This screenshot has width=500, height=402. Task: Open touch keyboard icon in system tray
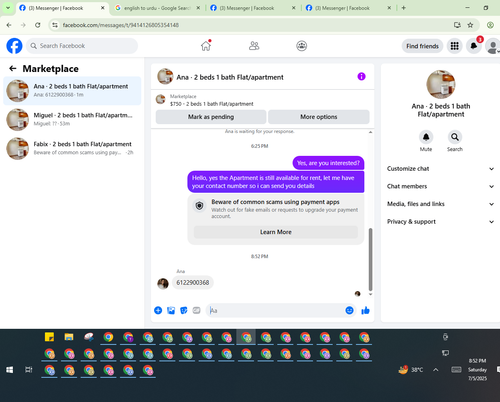pos(456,370)
